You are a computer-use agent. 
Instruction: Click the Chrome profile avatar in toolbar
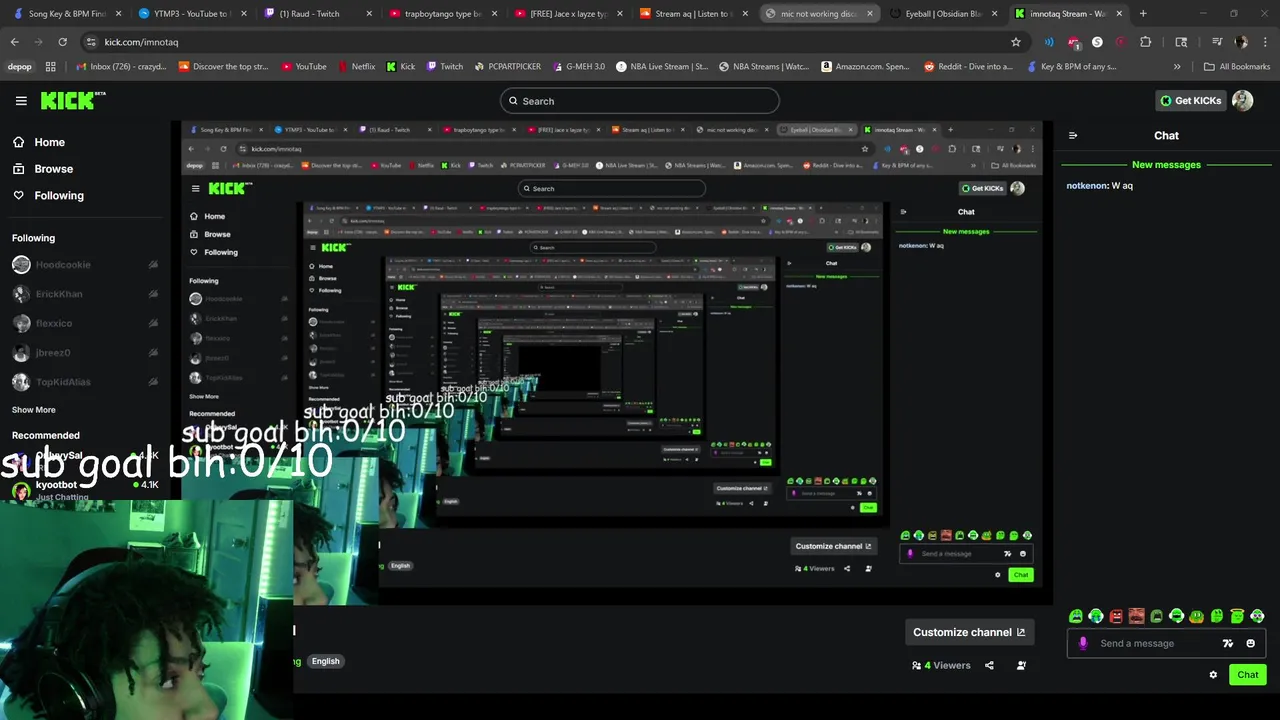click(x=1241, y=42)
